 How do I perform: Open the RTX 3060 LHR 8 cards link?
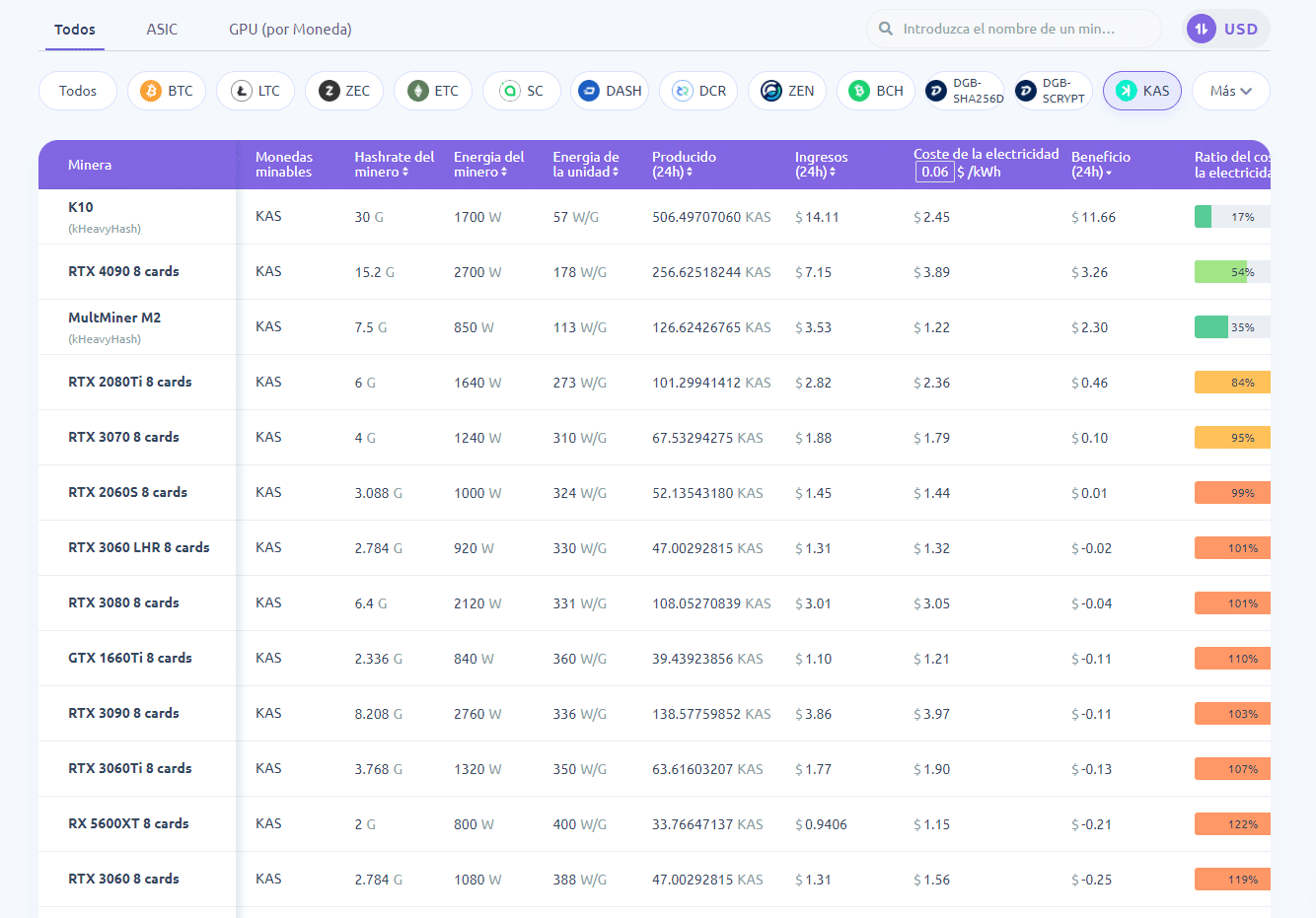tap(139, 547)
